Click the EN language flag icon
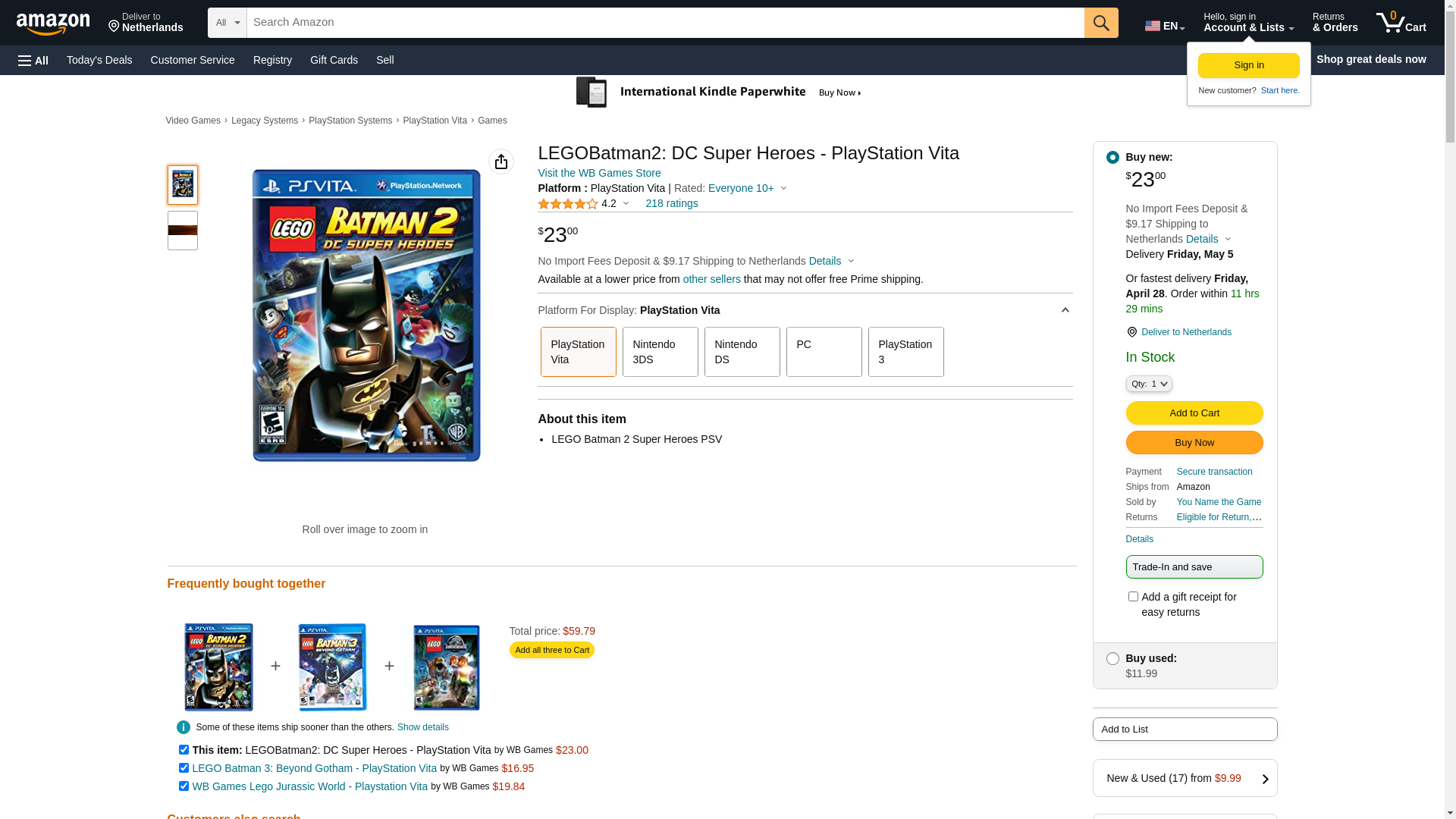 pyautogui.click(x=1153, y=26)
